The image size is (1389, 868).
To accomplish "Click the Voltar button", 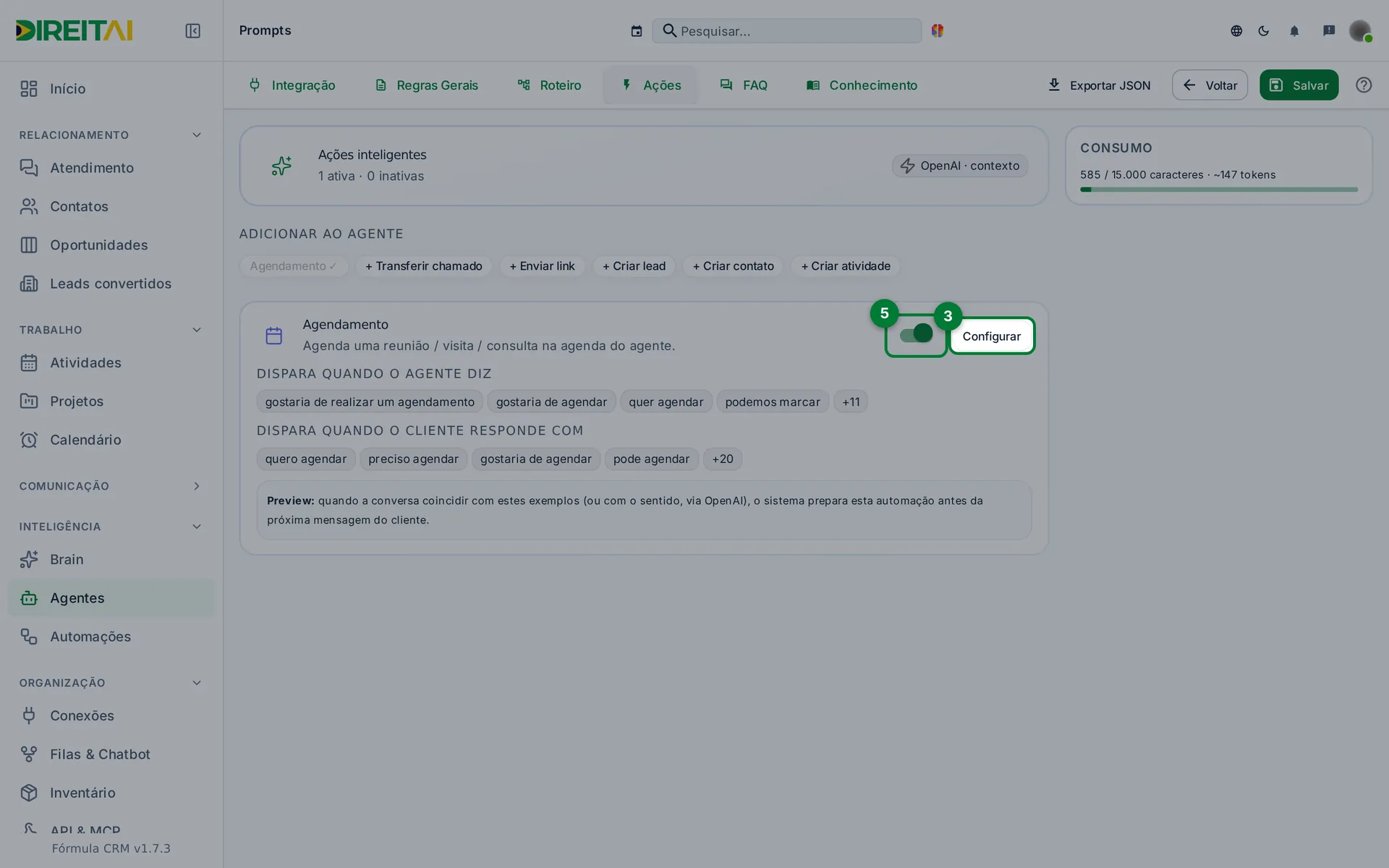I will (x=1210, y=85).
